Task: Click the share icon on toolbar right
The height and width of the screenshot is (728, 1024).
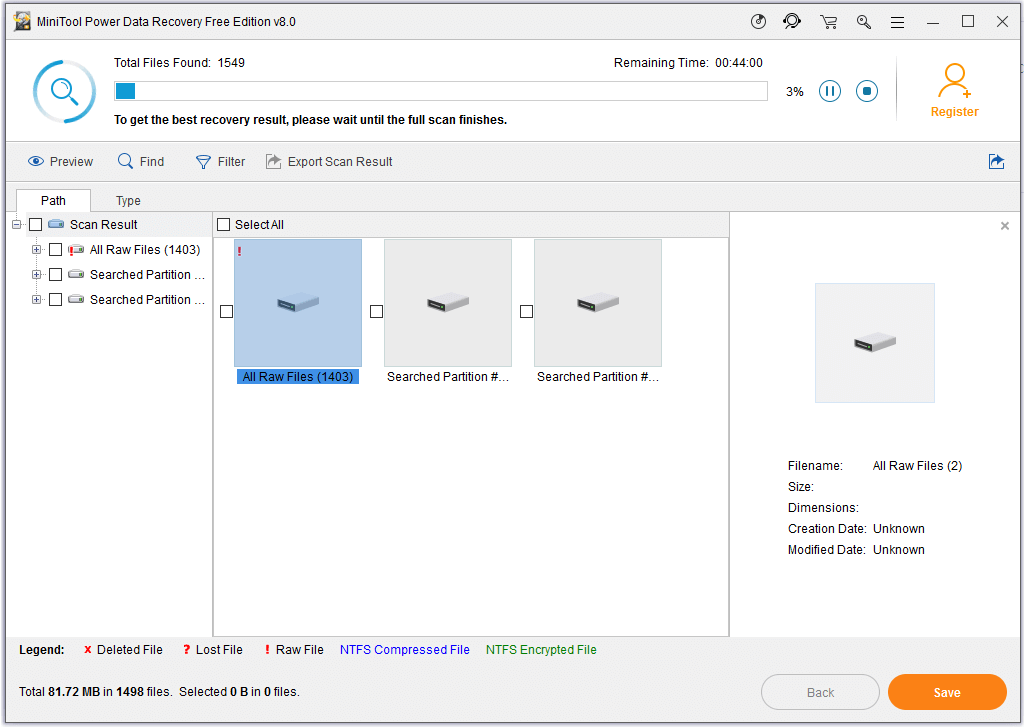Action: click(996, 161)
